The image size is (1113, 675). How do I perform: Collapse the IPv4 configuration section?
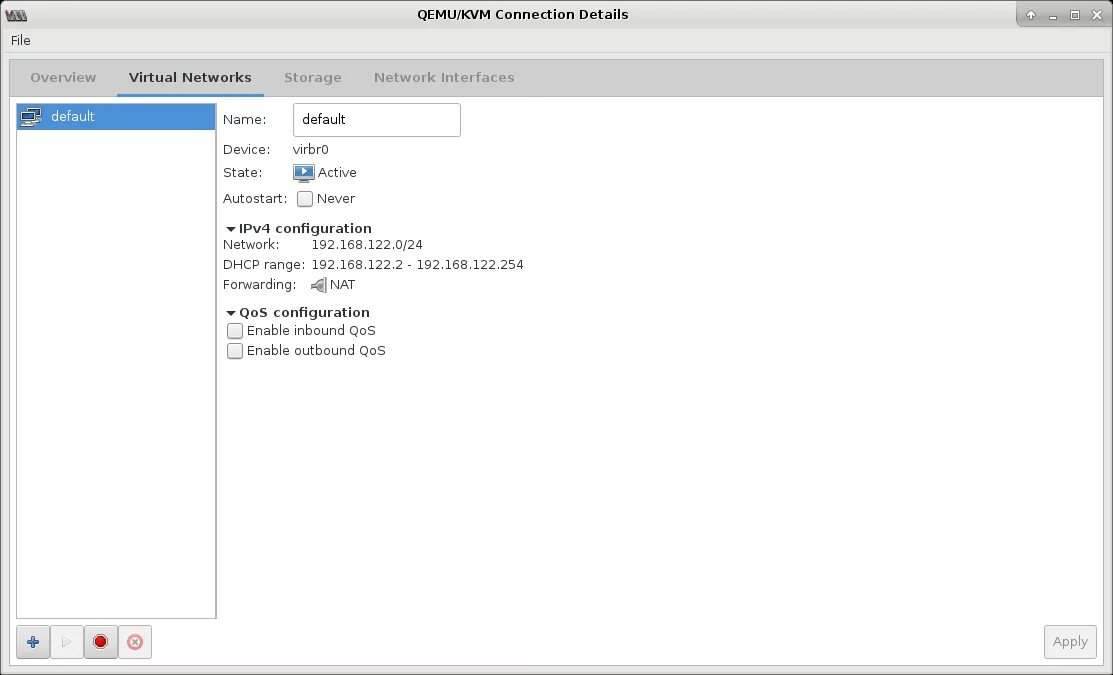[231, 229]
